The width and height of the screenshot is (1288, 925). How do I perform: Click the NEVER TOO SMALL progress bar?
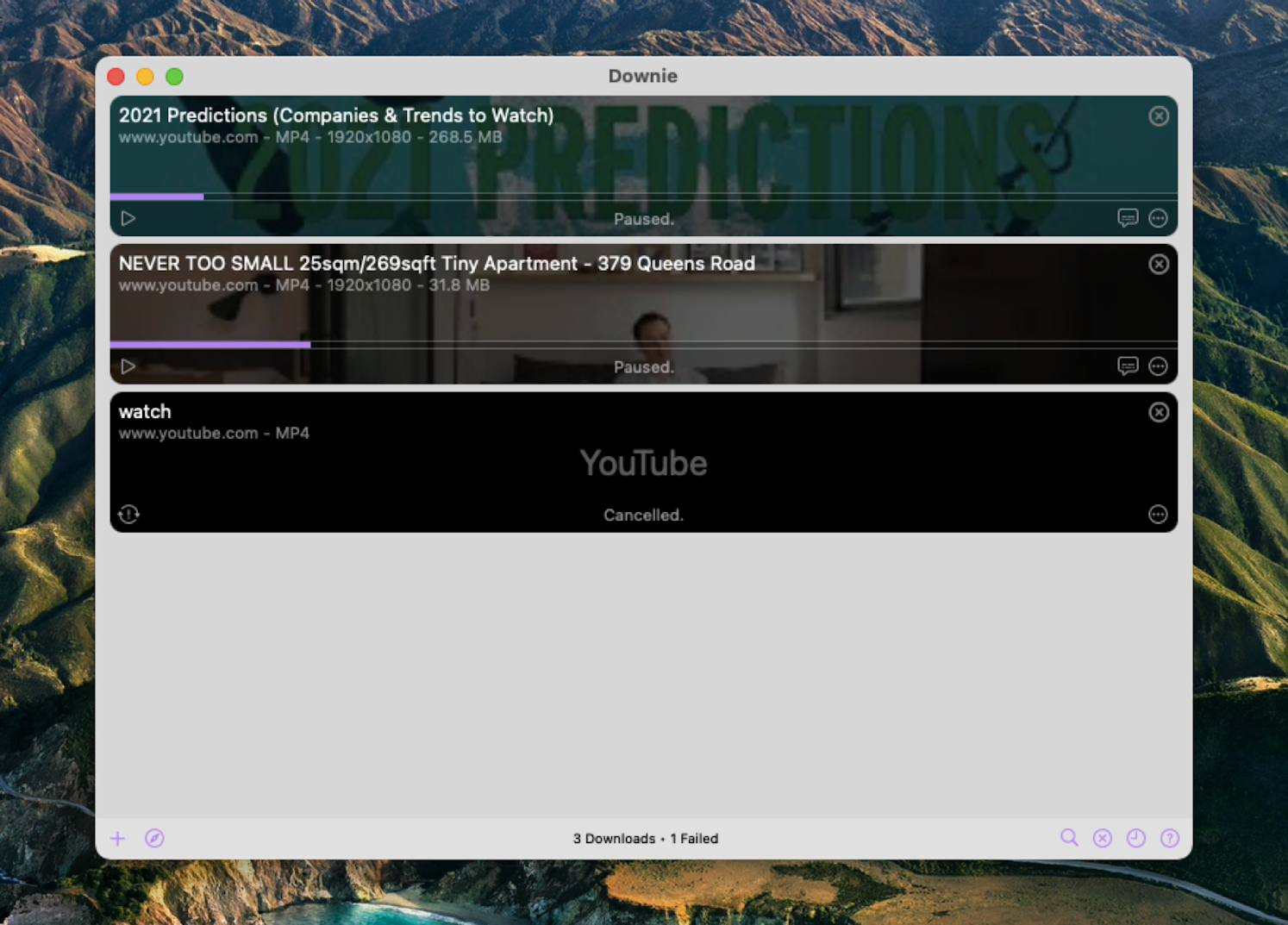[x=643, y=345]
